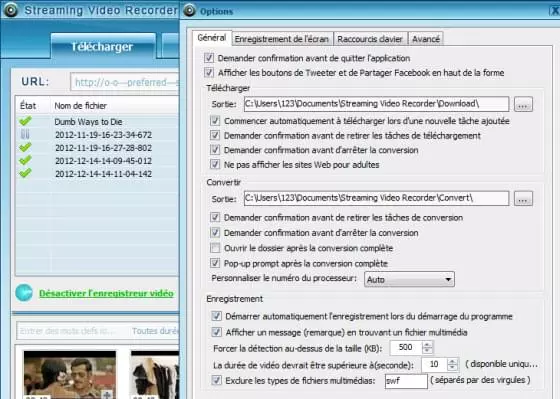Open the processor number dropdown set to Auto

coord(409,279)
